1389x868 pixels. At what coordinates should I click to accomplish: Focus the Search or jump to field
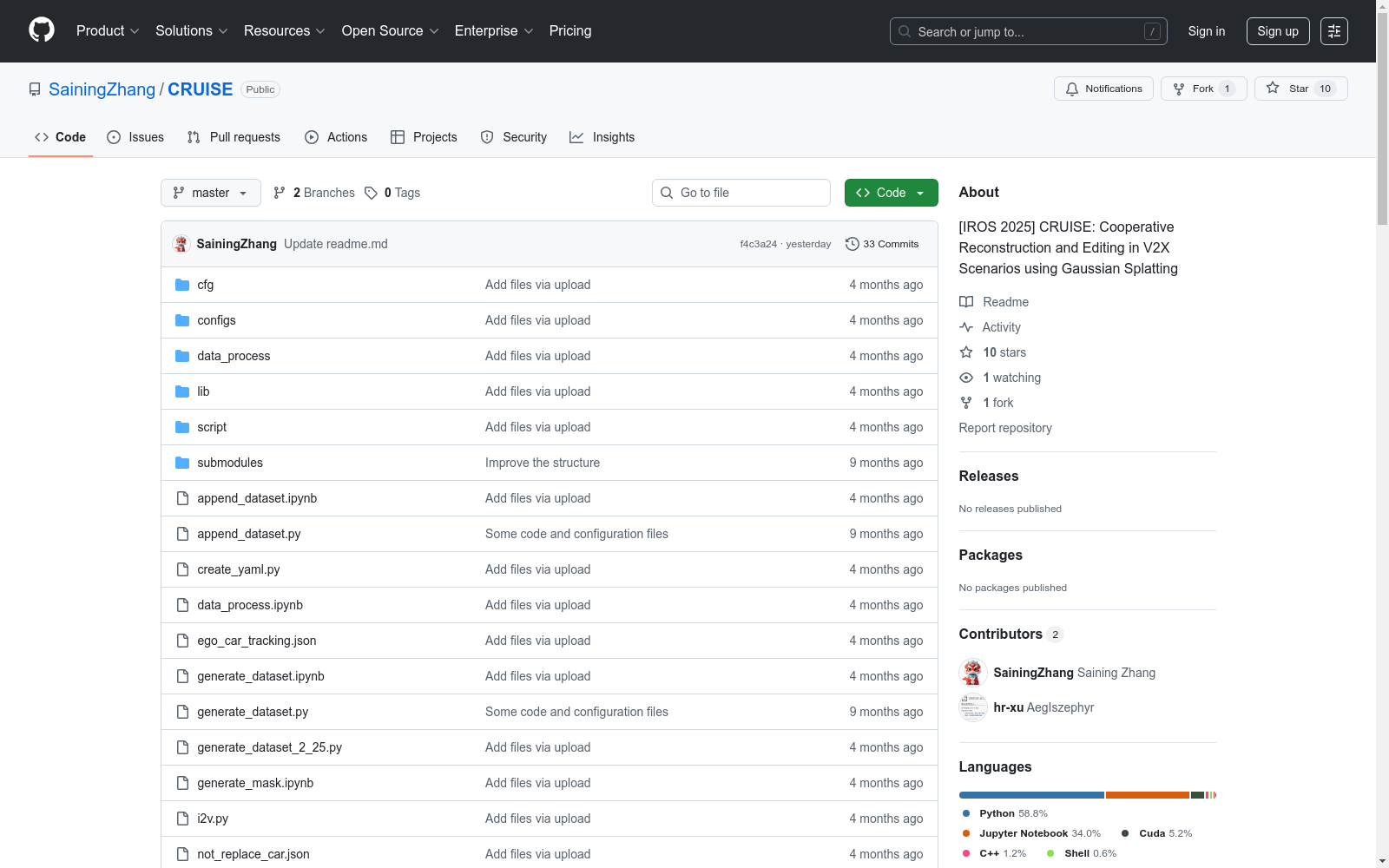pyautogui.click(x=1029, y=31)
